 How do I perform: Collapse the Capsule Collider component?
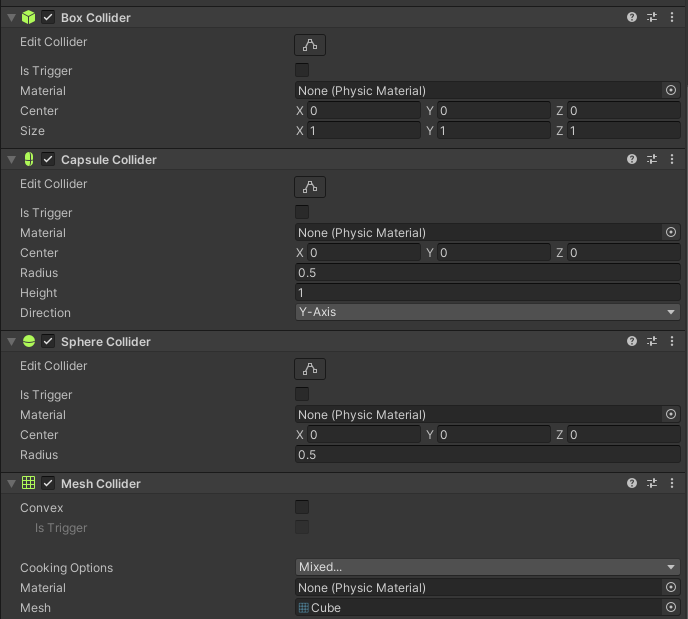pyautogui.click(x=11, y=160)
